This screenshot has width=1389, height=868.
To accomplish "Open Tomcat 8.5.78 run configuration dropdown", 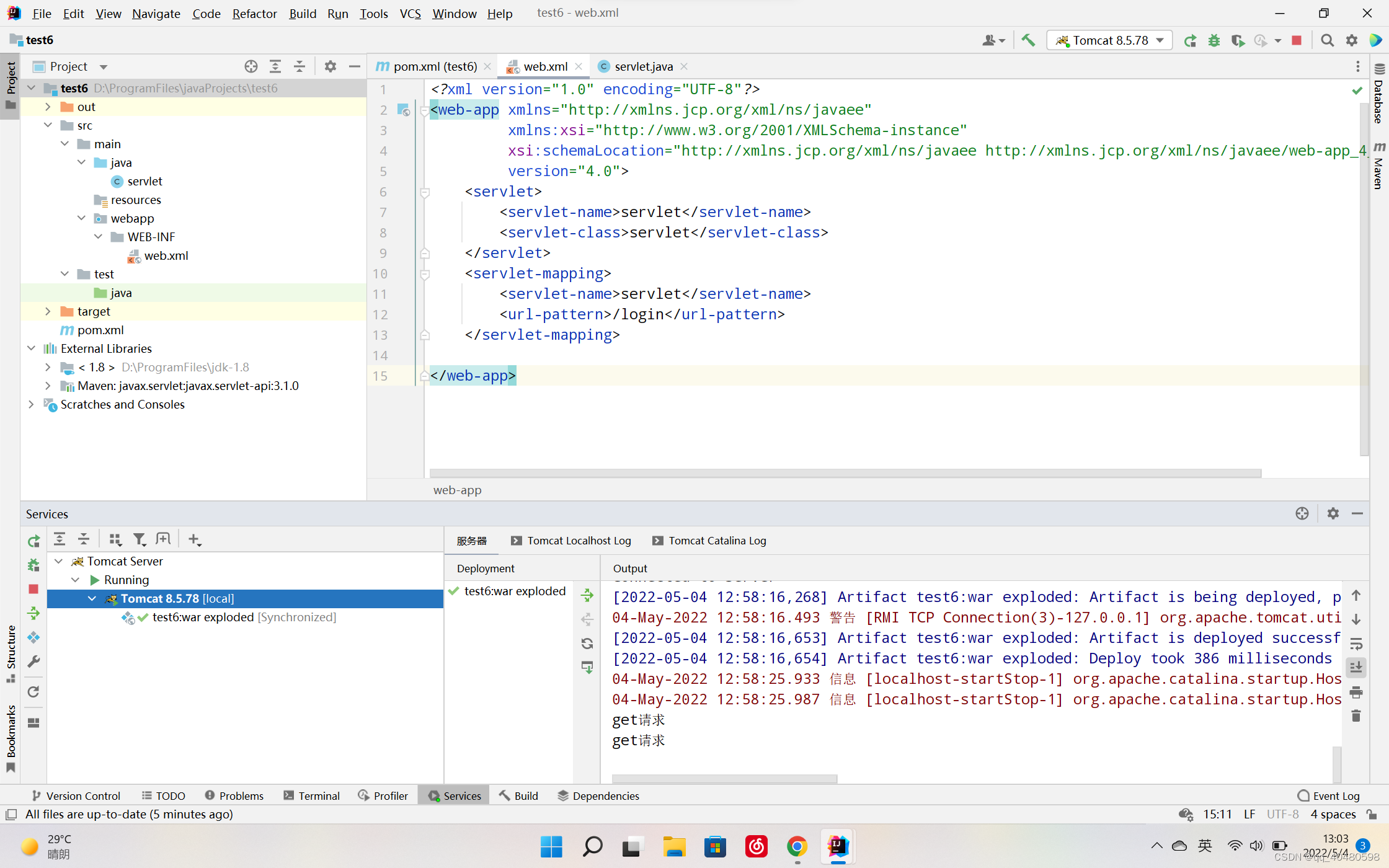I will [x=1109, y=40].
